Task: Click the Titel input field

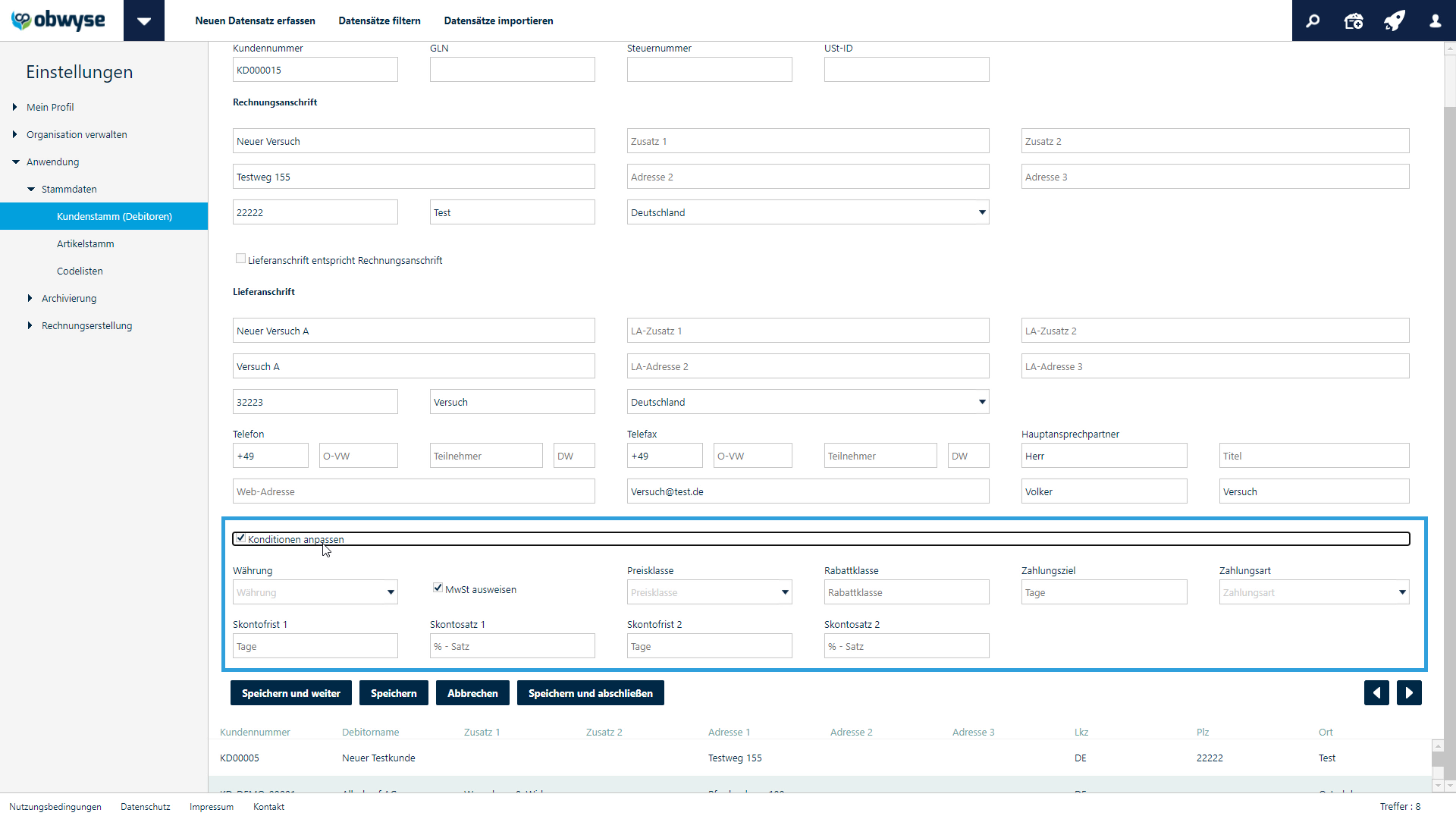Action: (x=1314, y=456)
